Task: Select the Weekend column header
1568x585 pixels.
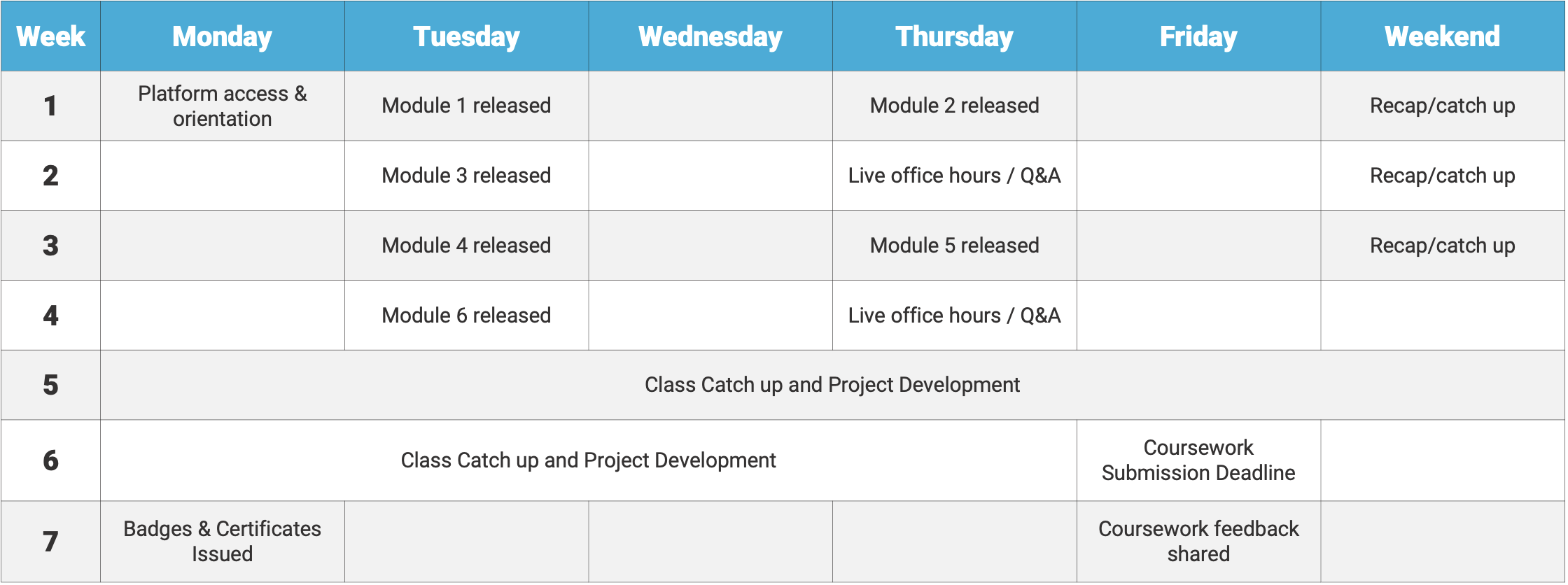Action: pos(1442,36)
